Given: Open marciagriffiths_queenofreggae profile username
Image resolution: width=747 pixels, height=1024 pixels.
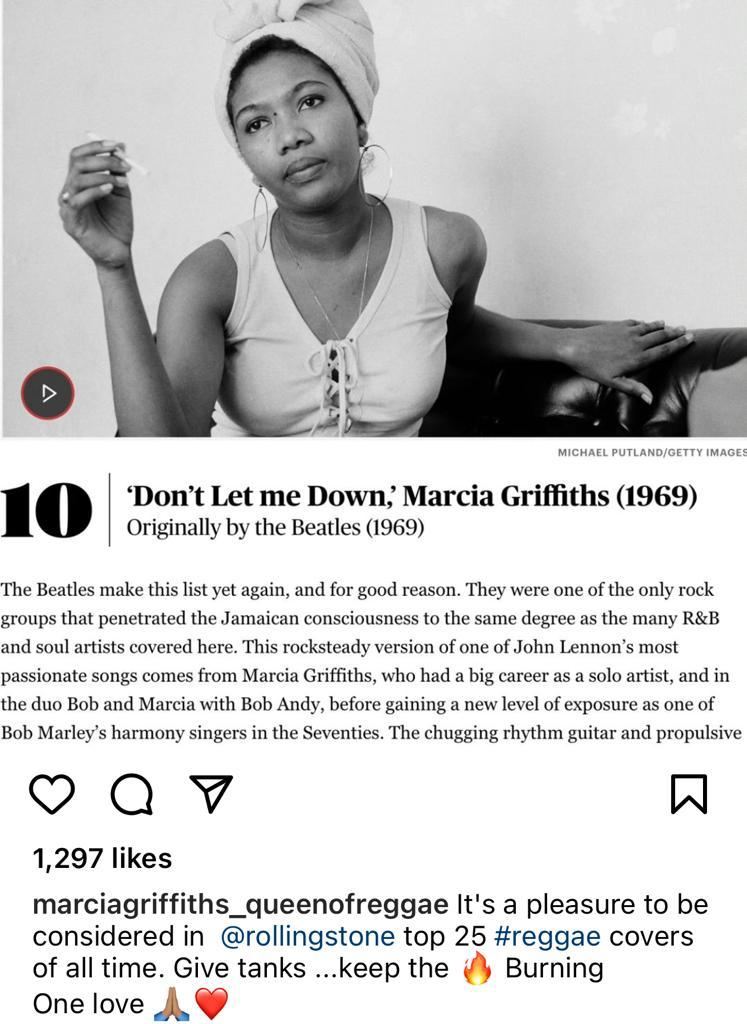Looking at the screenshot, I should tap(240, 906).
